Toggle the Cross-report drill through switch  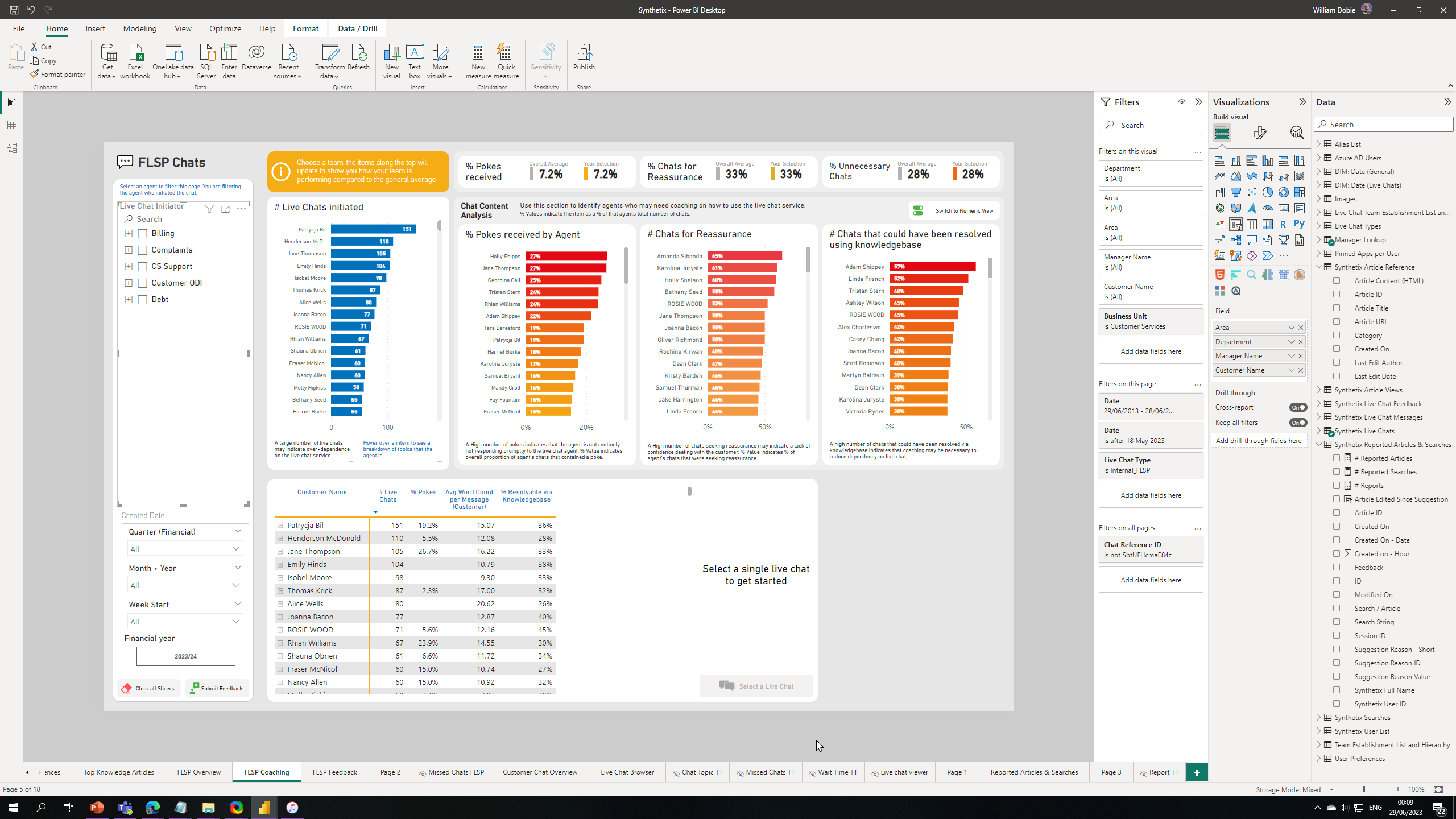click(1298, 407)
